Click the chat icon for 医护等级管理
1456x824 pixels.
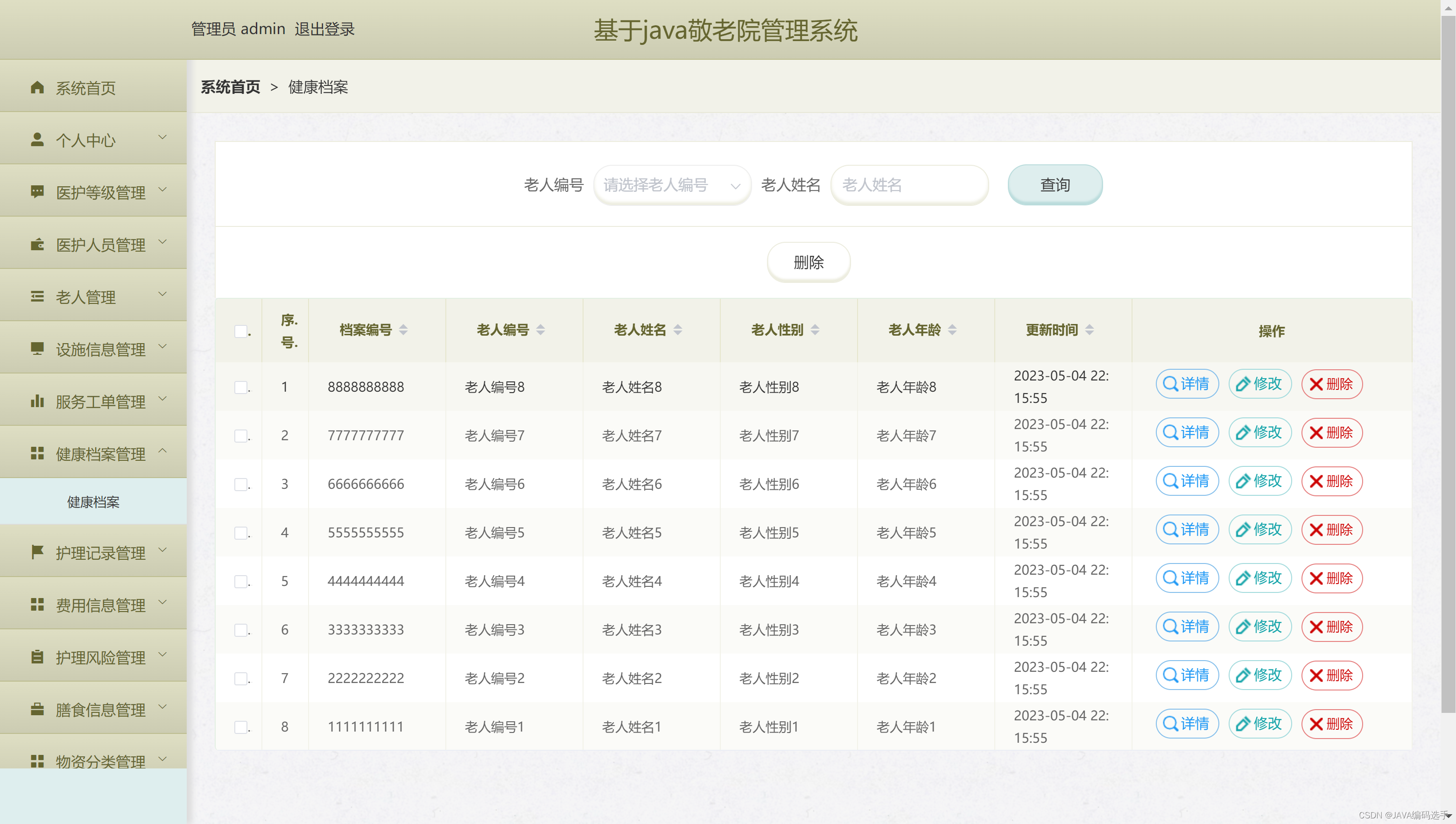(x=37, y=191)
